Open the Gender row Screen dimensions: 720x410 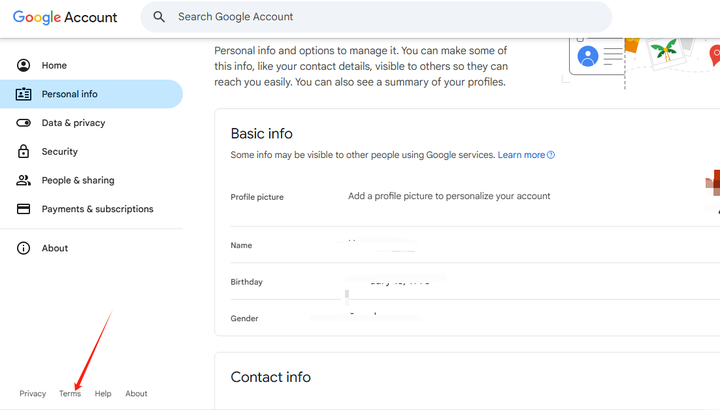pos(475,318)
